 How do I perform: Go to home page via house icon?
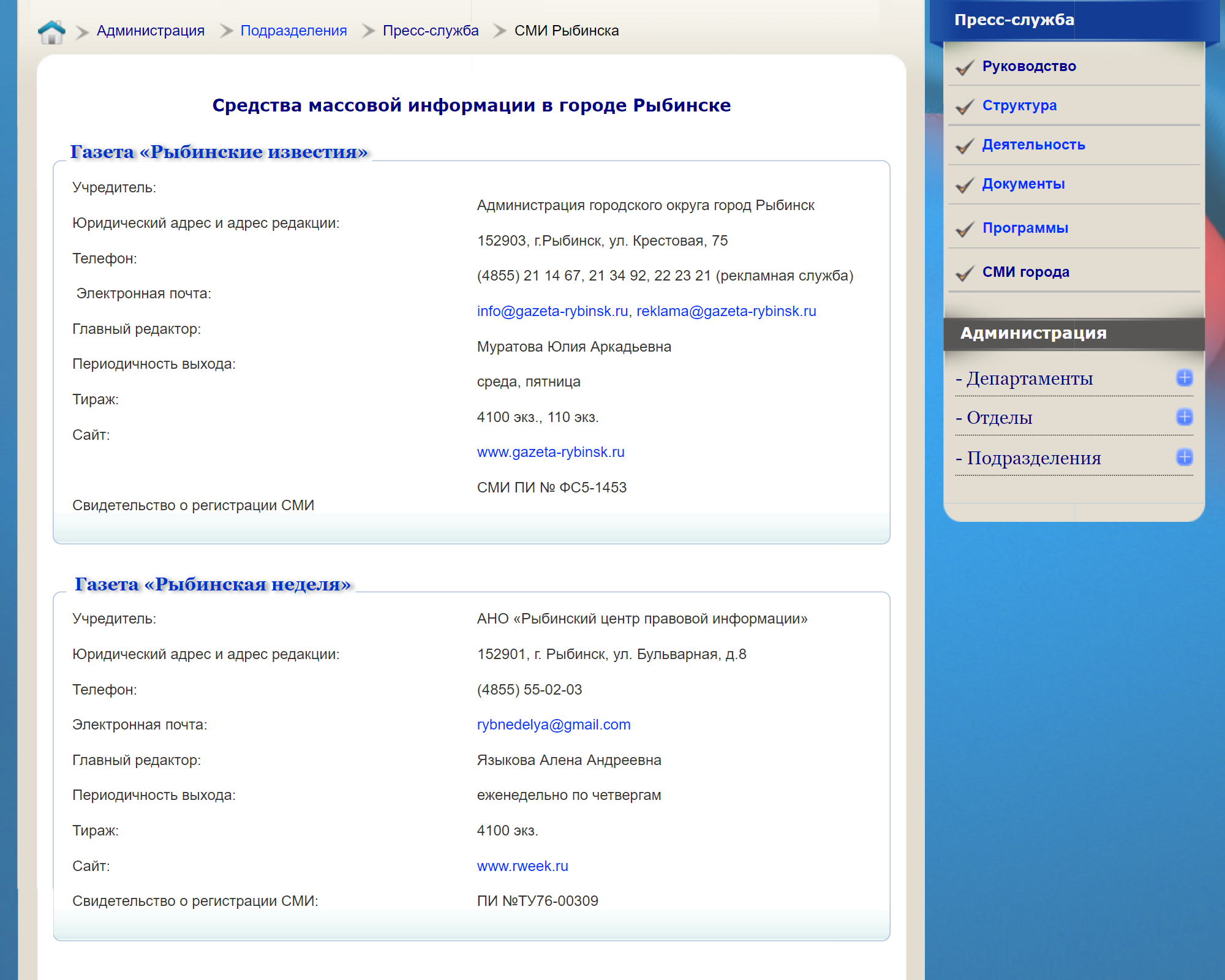[x=51, y=31]
